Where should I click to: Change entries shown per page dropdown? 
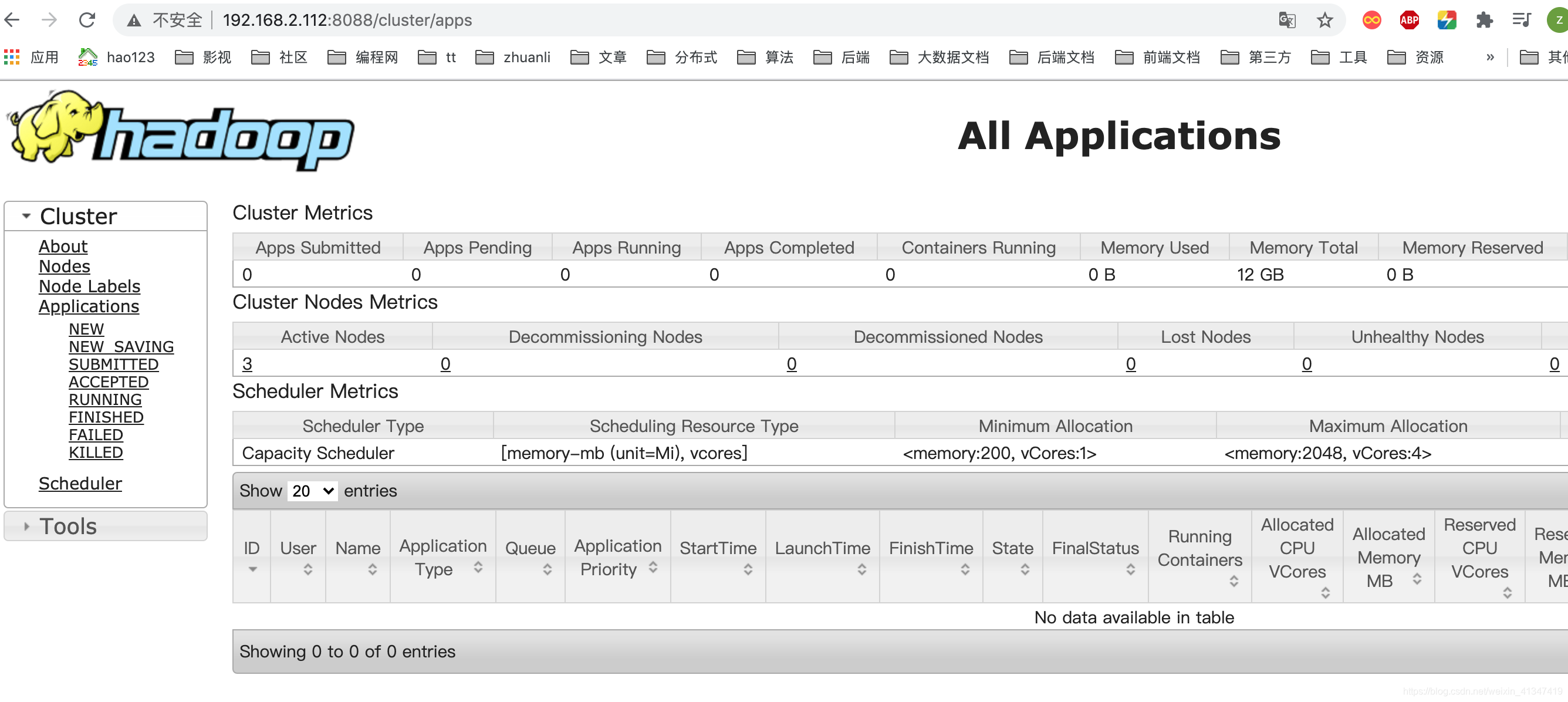click(311, 490)
